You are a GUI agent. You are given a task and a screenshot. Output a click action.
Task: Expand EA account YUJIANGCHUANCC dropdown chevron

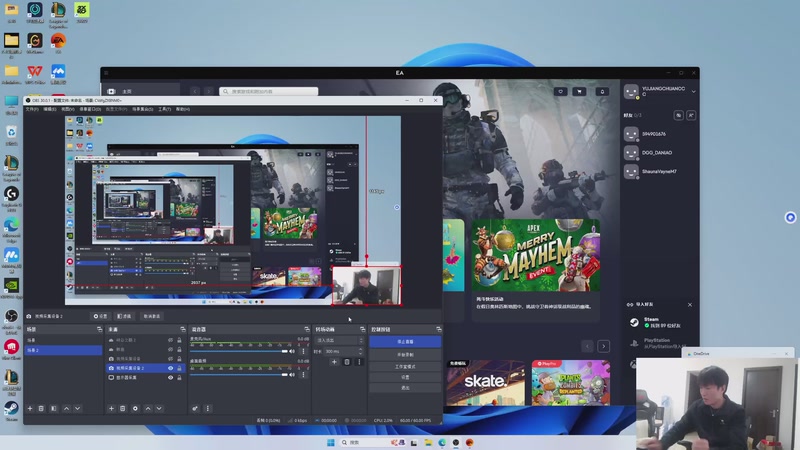pos(693,91)
